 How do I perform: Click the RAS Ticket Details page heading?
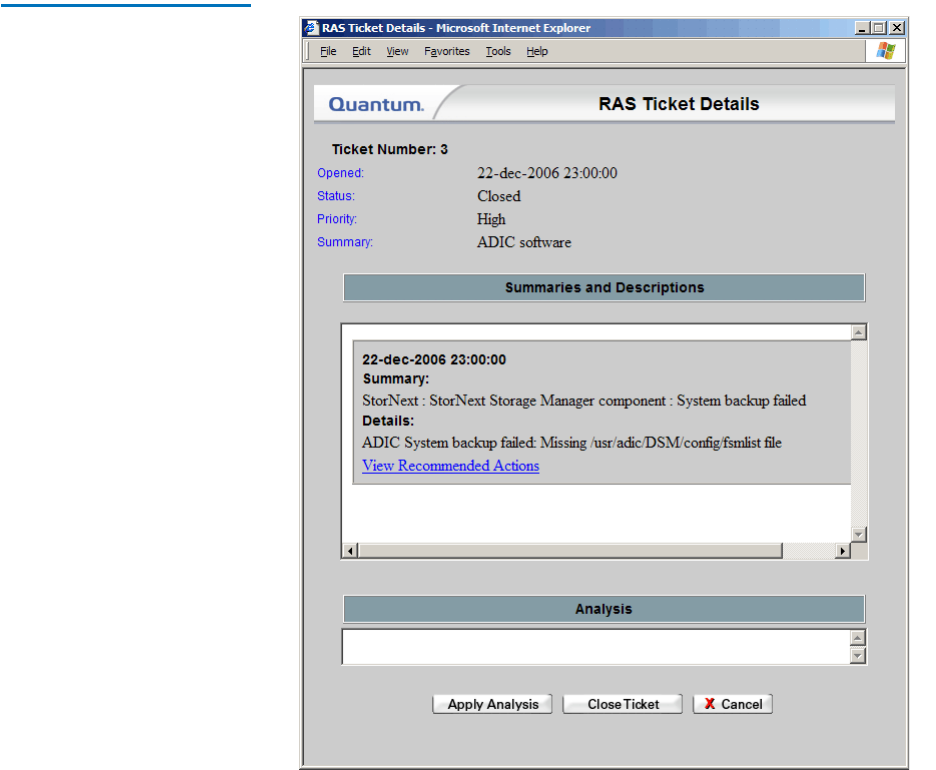[679, 104]
